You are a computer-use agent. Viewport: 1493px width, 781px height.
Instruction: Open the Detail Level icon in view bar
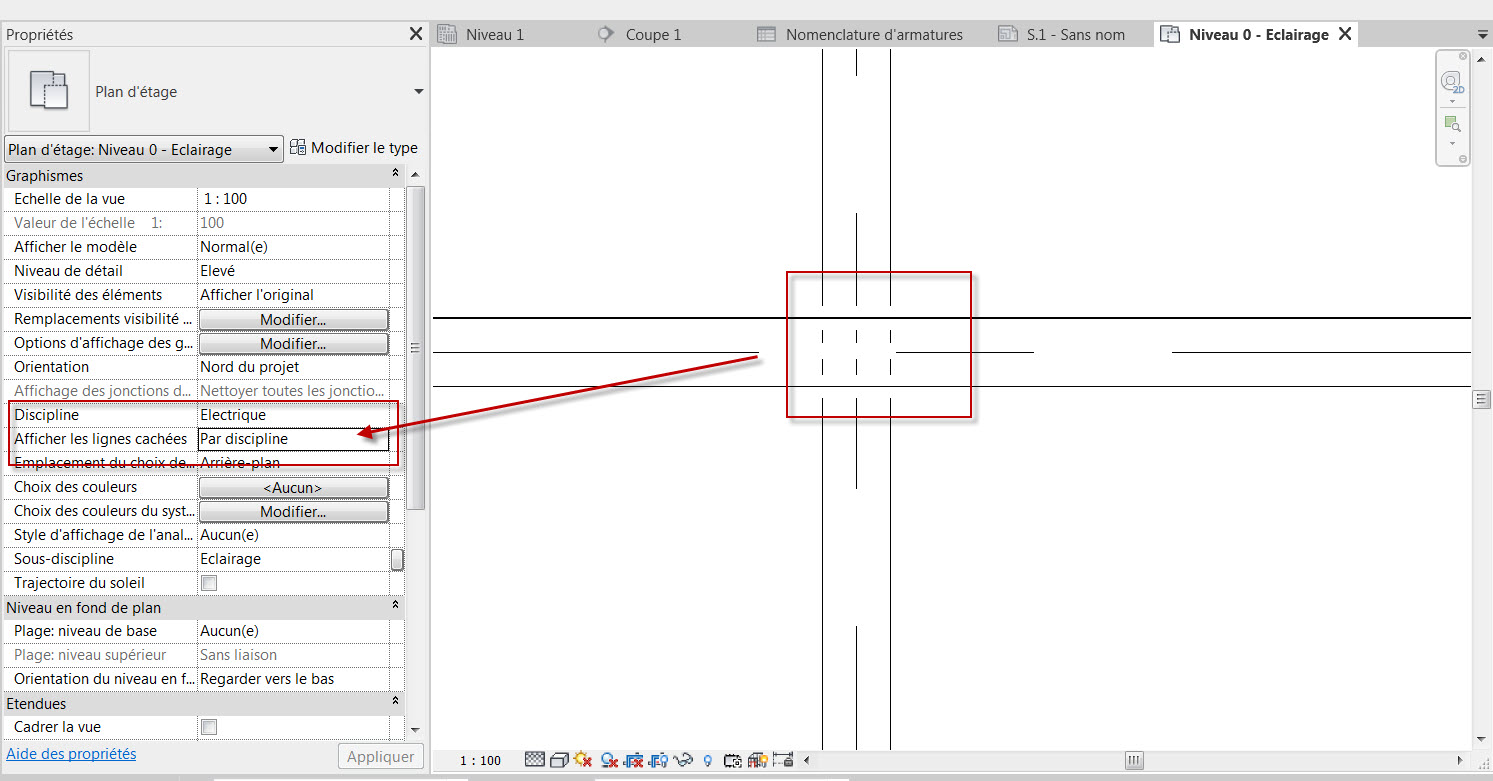click(535, 760)
